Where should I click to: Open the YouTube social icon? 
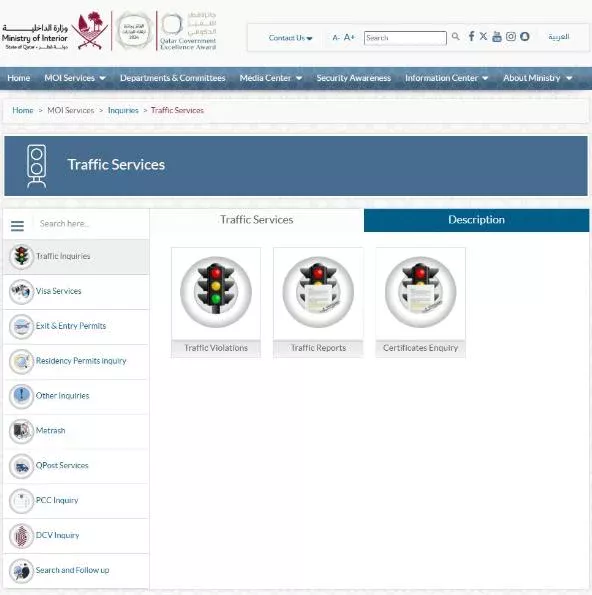click(x=497, y=36)
